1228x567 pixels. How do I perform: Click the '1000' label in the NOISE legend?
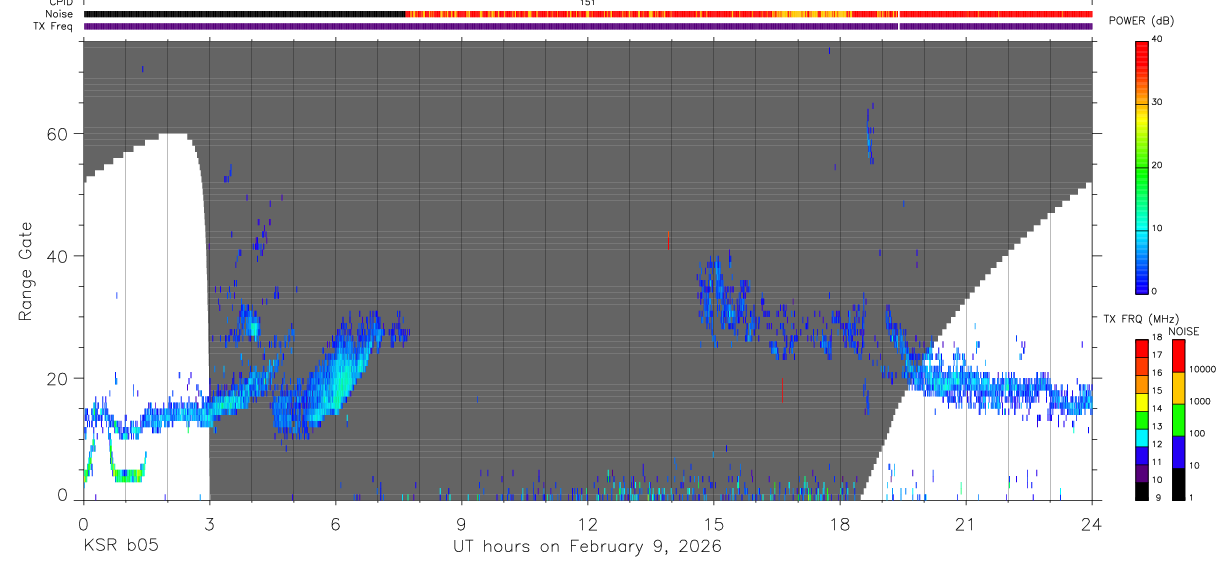(x=1198, y=401)
